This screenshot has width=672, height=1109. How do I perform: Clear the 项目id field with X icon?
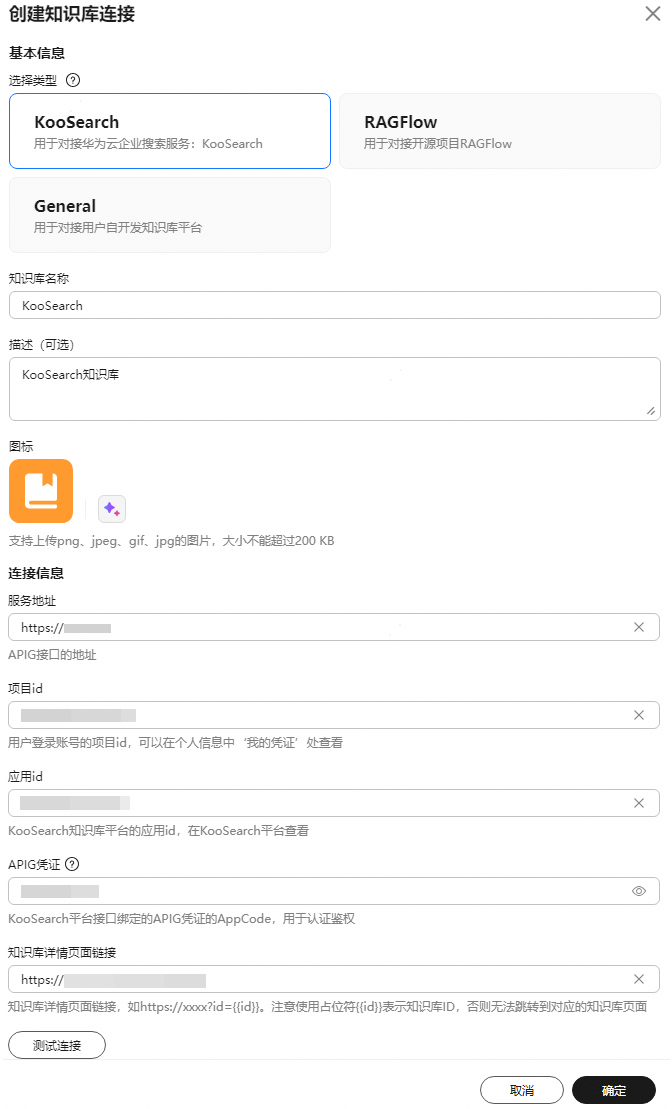[639, 715]
